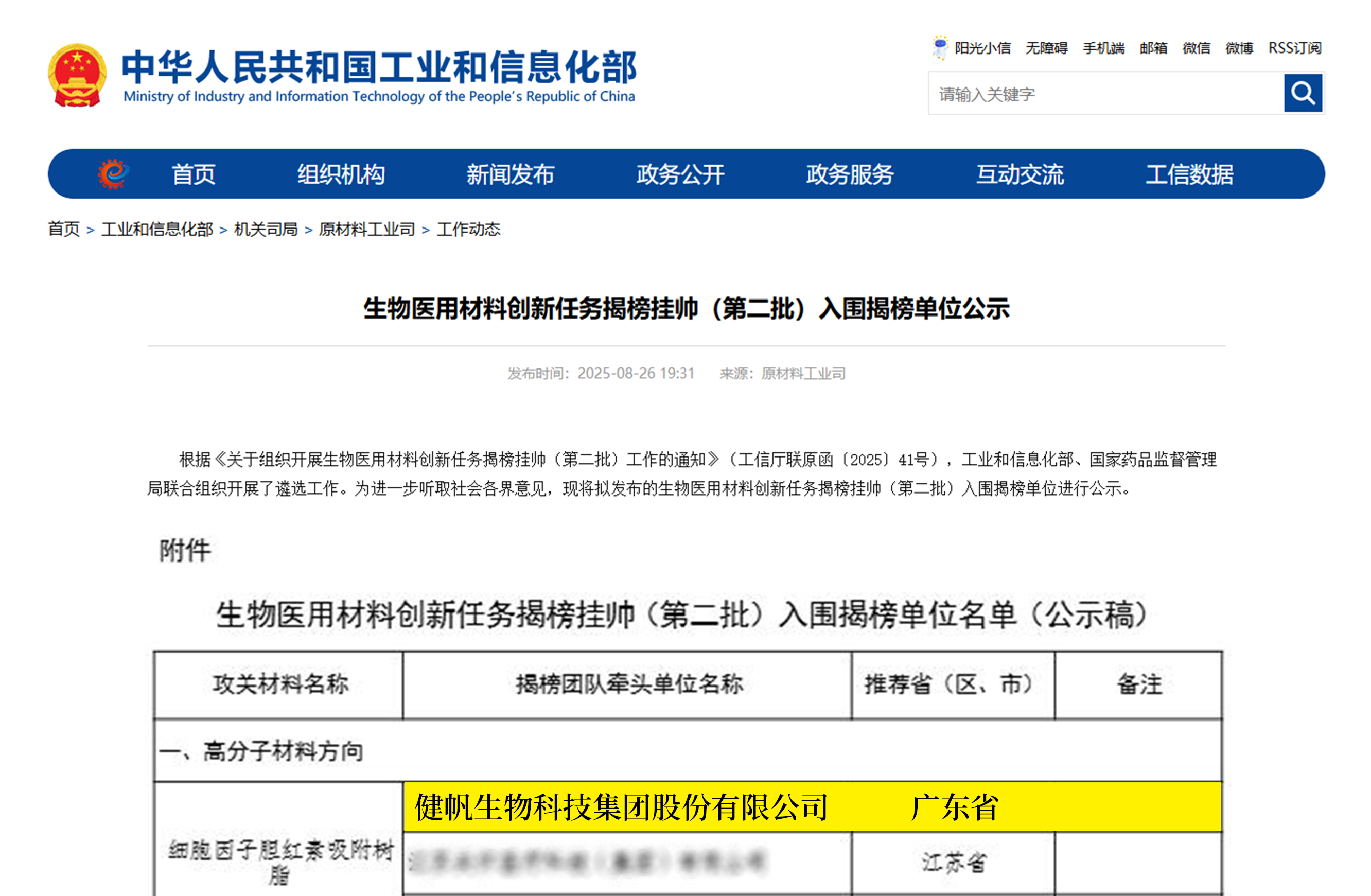
Task: Click the 工作动态 breadcrumb link
Action: pyautogui.click(x=468, y=230)
